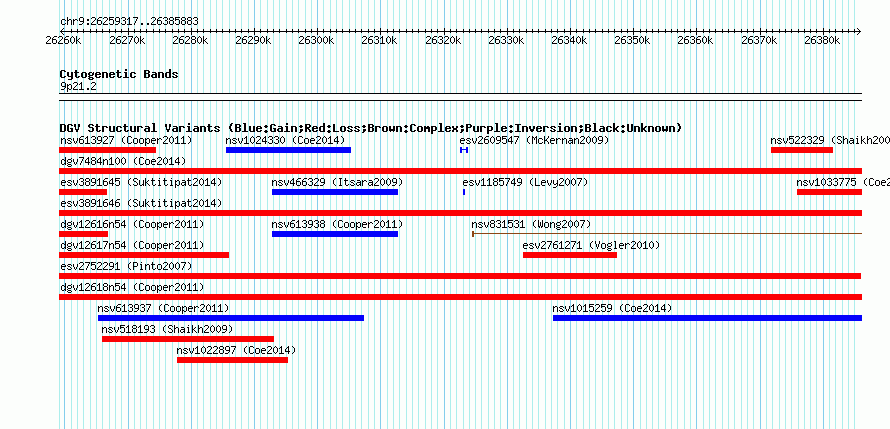The image size is (890, 429).
Task: Open the esv3891645 (Suktitipat2014) label
Action: (x=141, y=182)
